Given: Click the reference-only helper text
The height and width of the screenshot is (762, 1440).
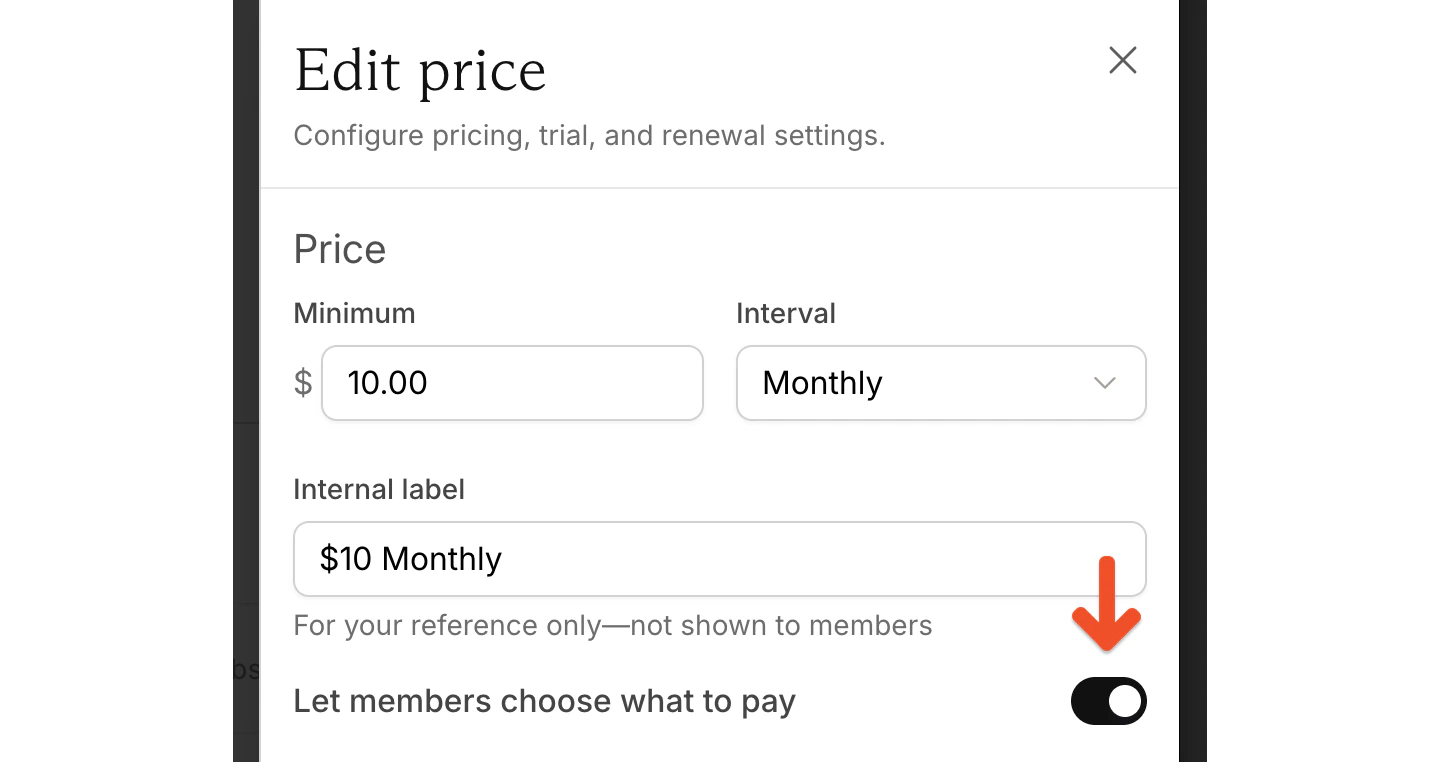Looking at the screenshot, I should click(x=612, y=625).
